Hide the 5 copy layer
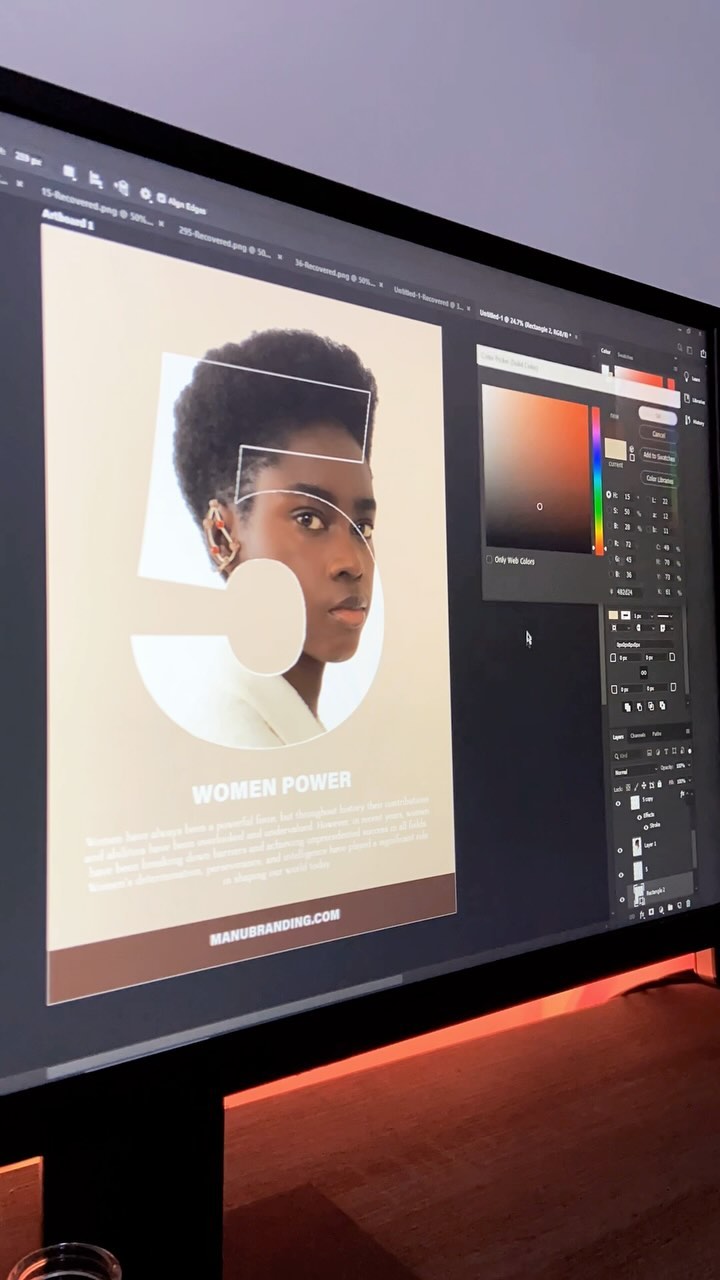The height and width of the screenshot is (1280, 720). [618, 804]
